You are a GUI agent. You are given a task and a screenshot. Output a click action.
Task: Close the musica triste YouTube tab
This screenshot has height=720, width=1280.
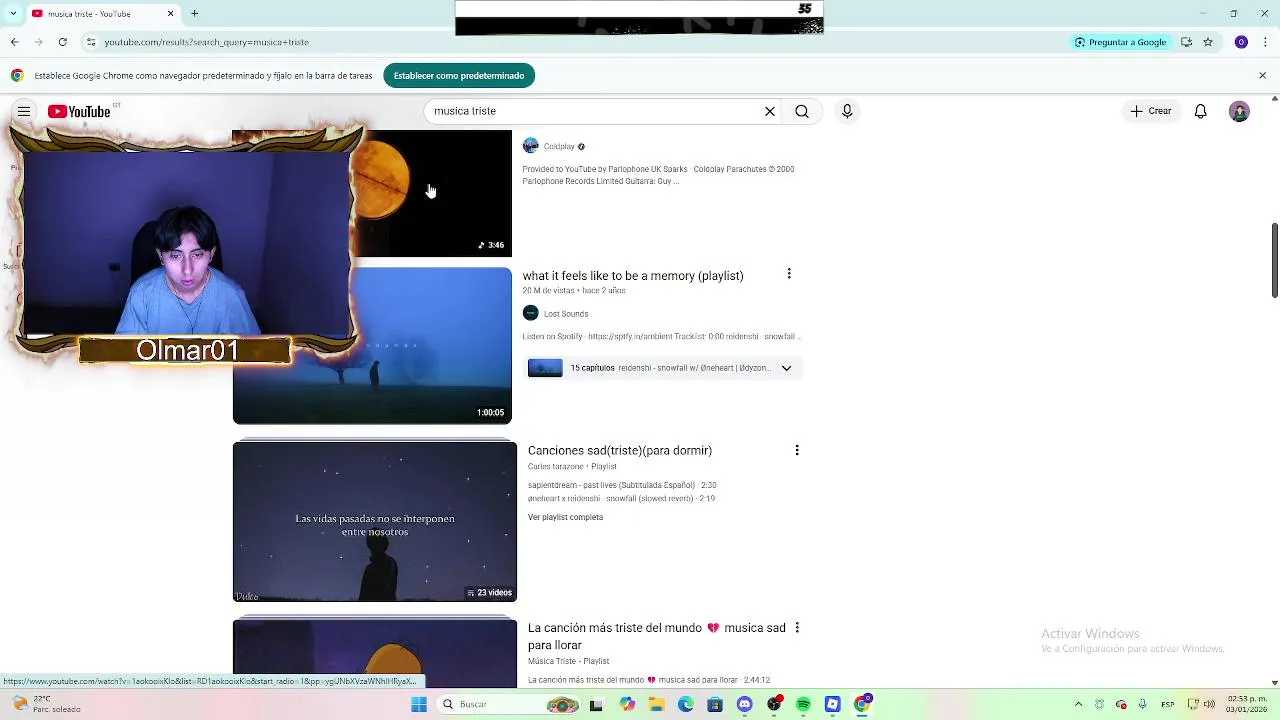(170, 13)
